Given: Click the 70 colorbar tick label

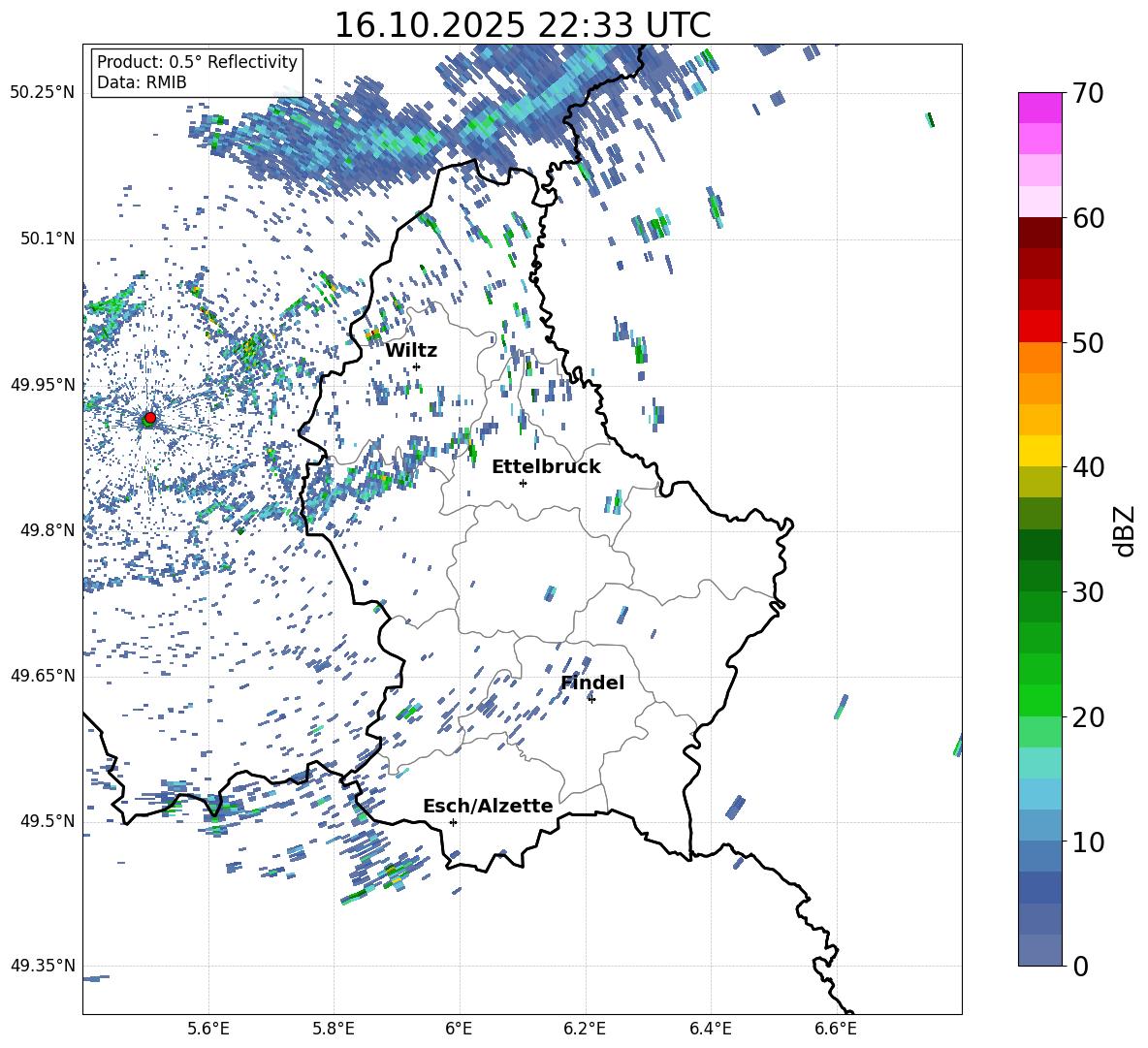Looking at the screenshot, I should point(1088,93).
